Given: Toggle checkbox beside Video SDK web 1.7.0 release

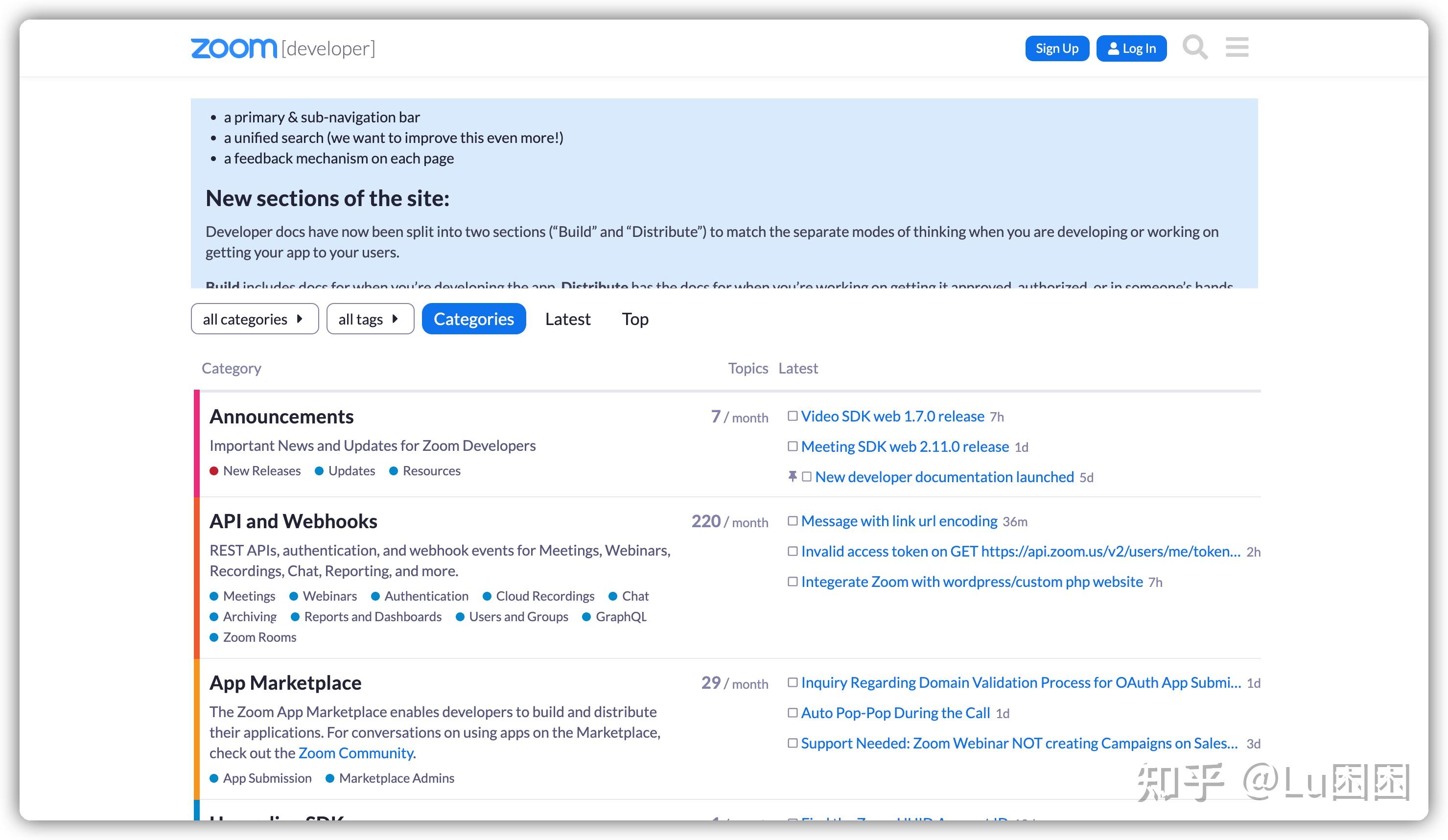Looking at the screenshot, I should point(793,416).
